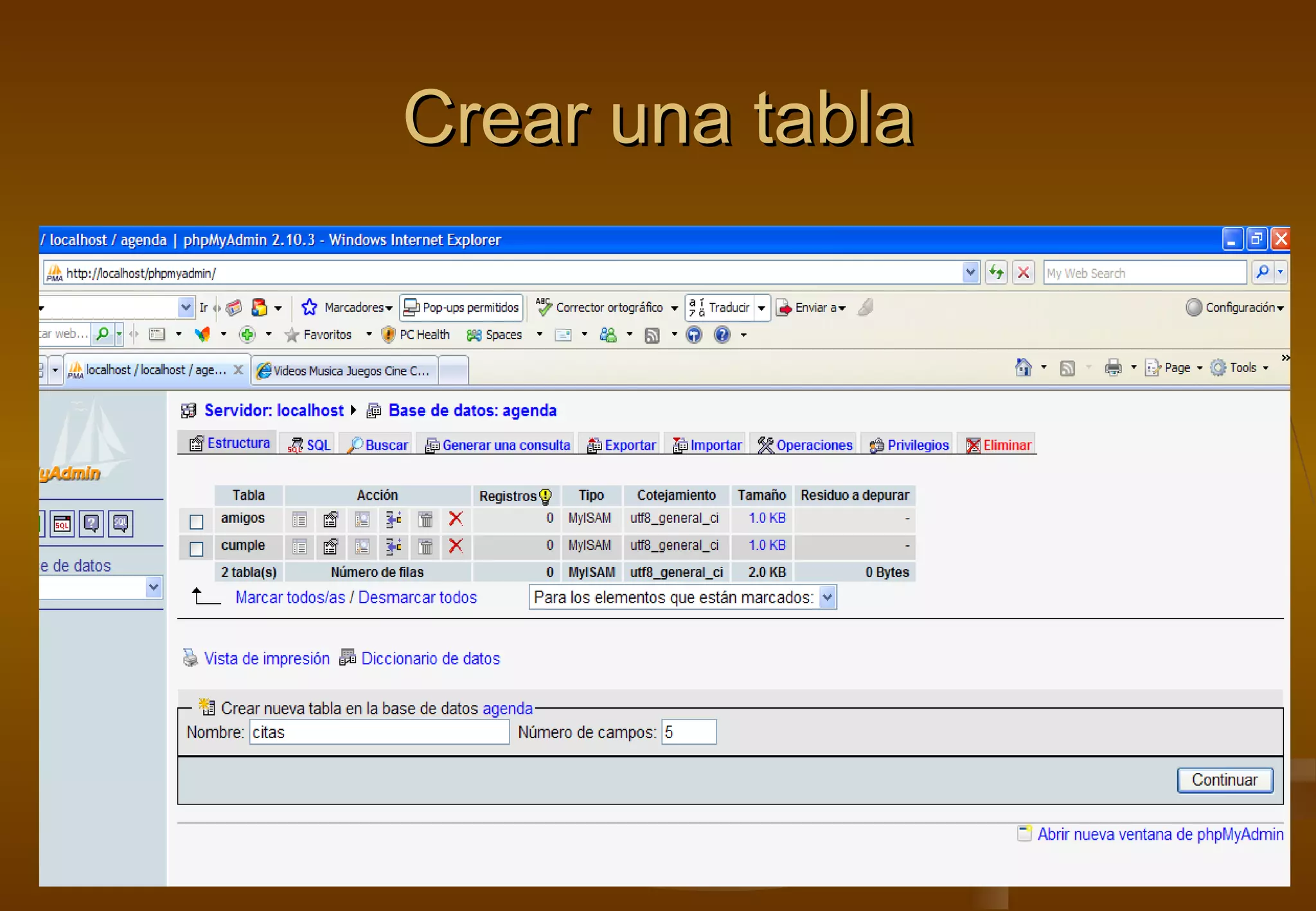Click the Eliminar database tab
The image size is (1316, 911).
[998, 445]
